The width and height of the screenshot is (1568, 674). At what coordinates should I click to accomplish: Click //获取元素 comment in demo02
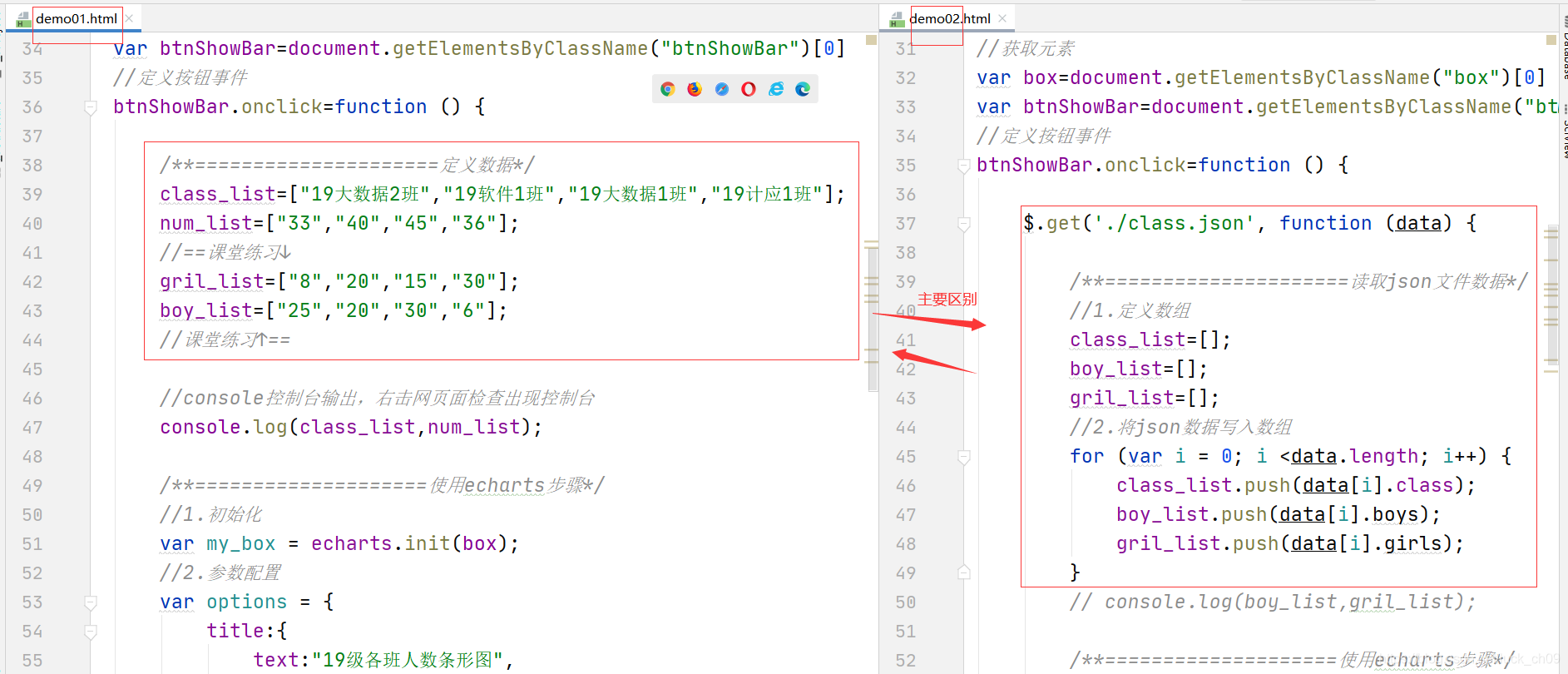click(1026, 48)
